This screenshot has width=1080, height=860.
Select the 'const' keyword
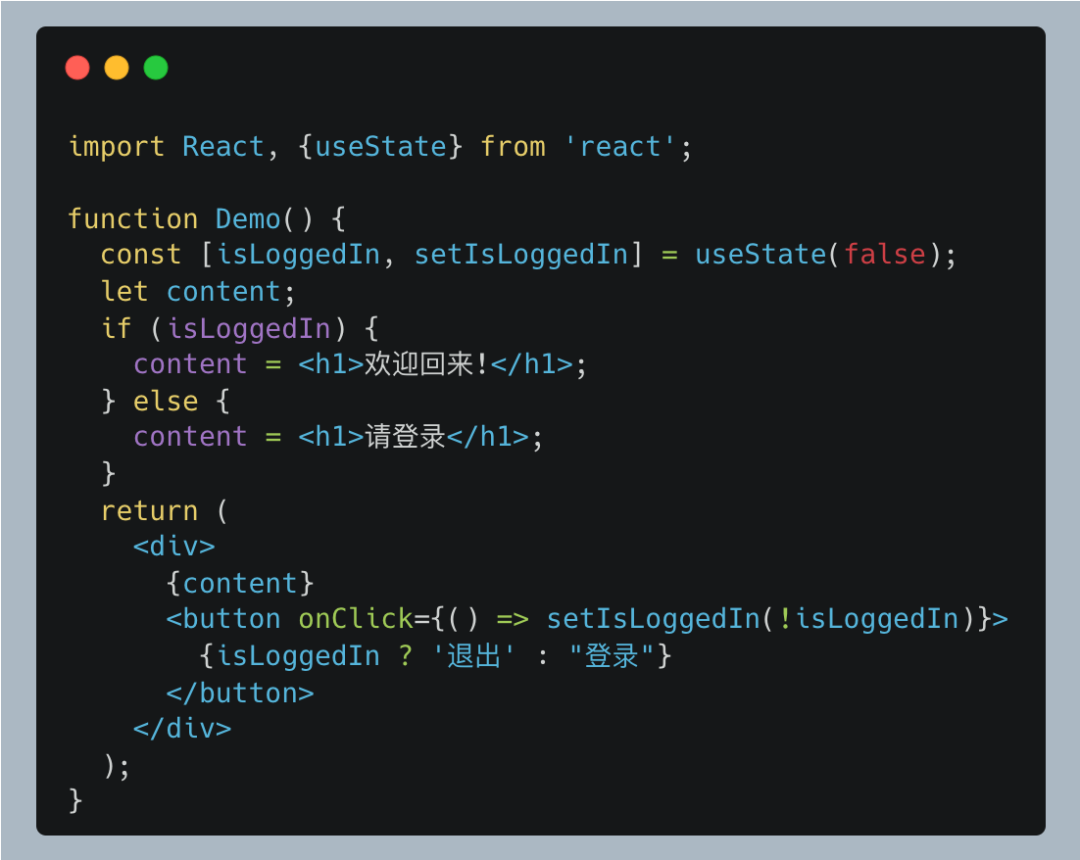pos(141,255)
